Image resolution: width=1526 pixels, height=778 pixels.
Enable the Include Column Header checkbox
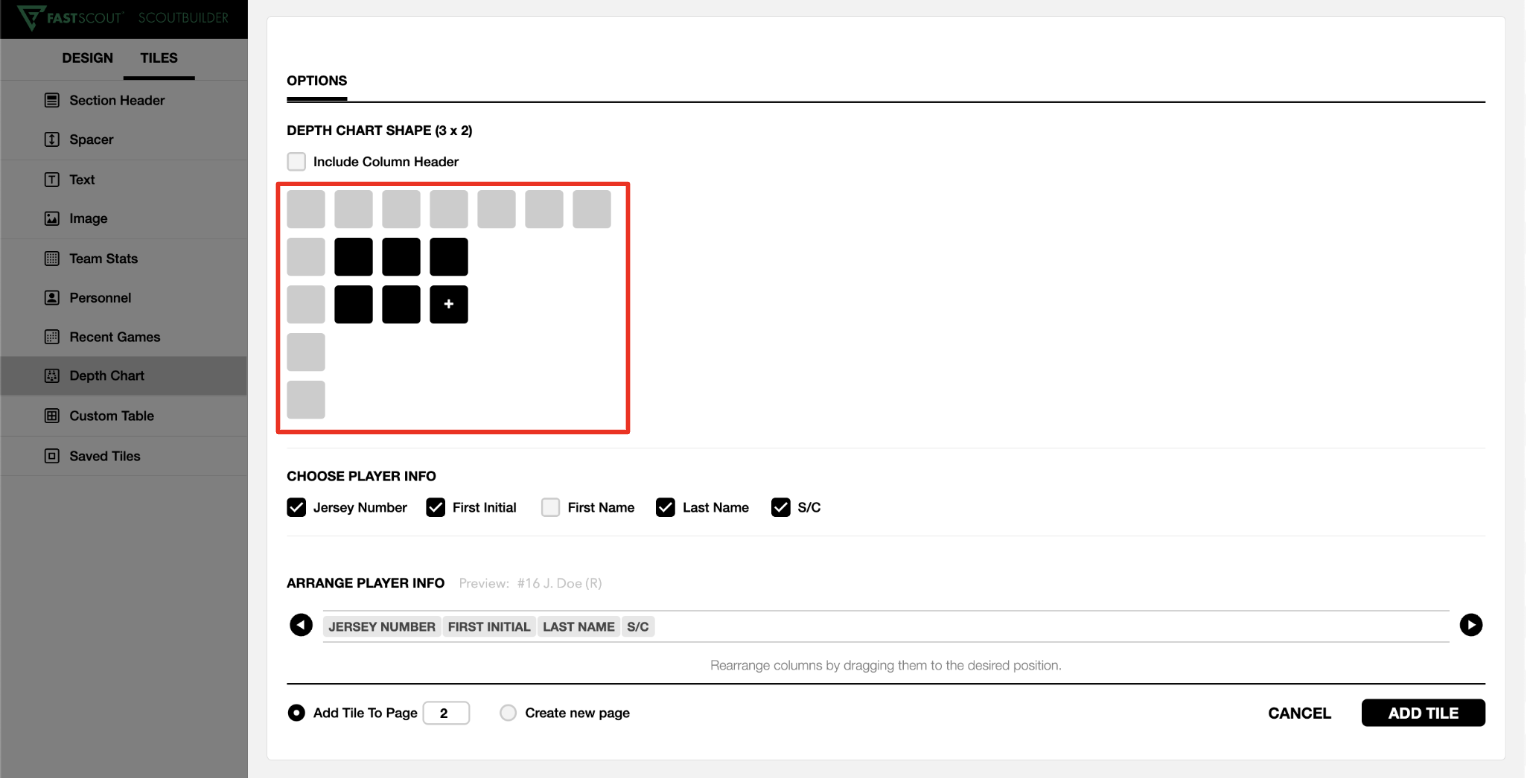coord(296,161)
